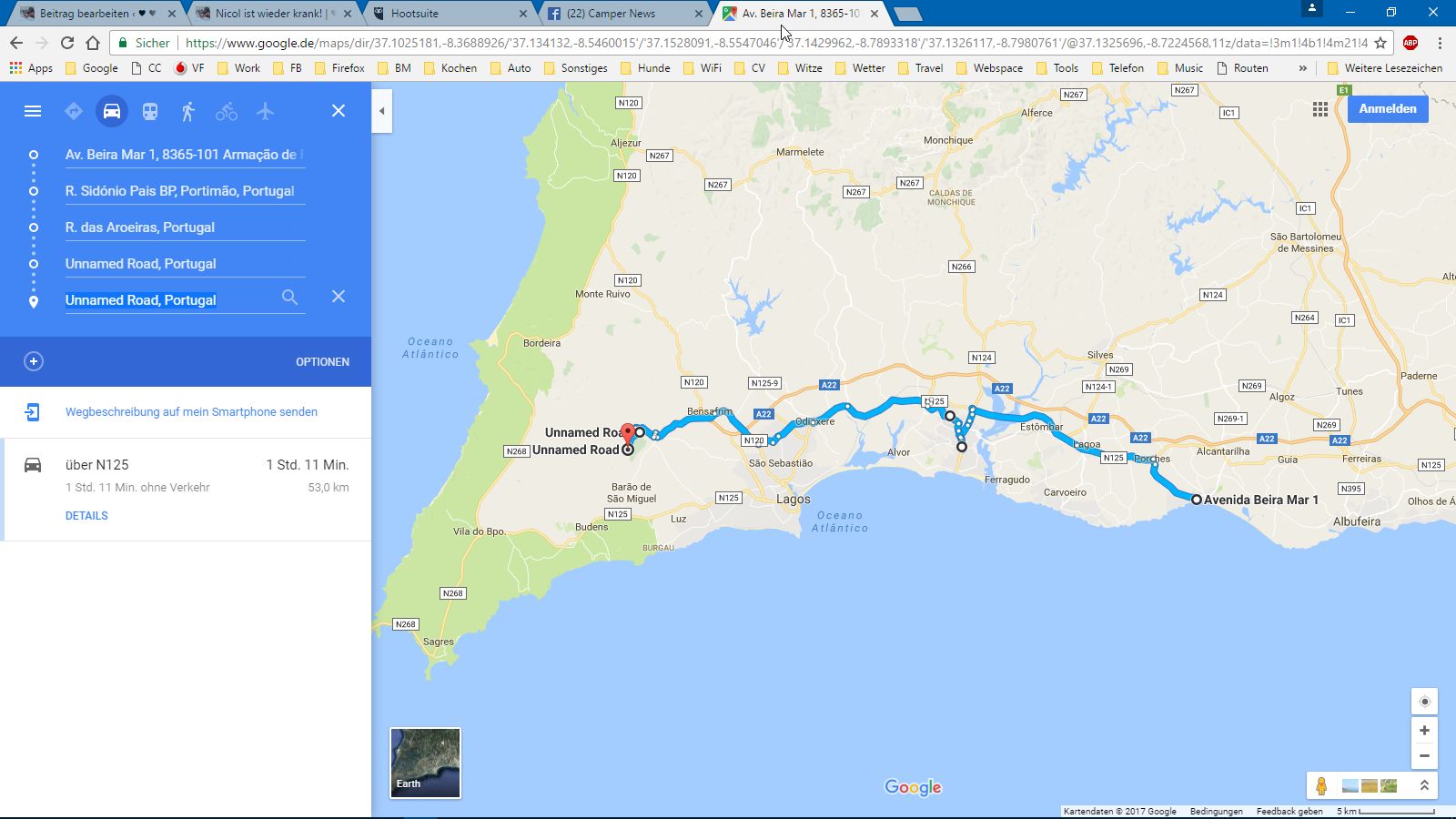
Task: Open the Kochen bookmarks folder
Action: click(x=450, y=68)
